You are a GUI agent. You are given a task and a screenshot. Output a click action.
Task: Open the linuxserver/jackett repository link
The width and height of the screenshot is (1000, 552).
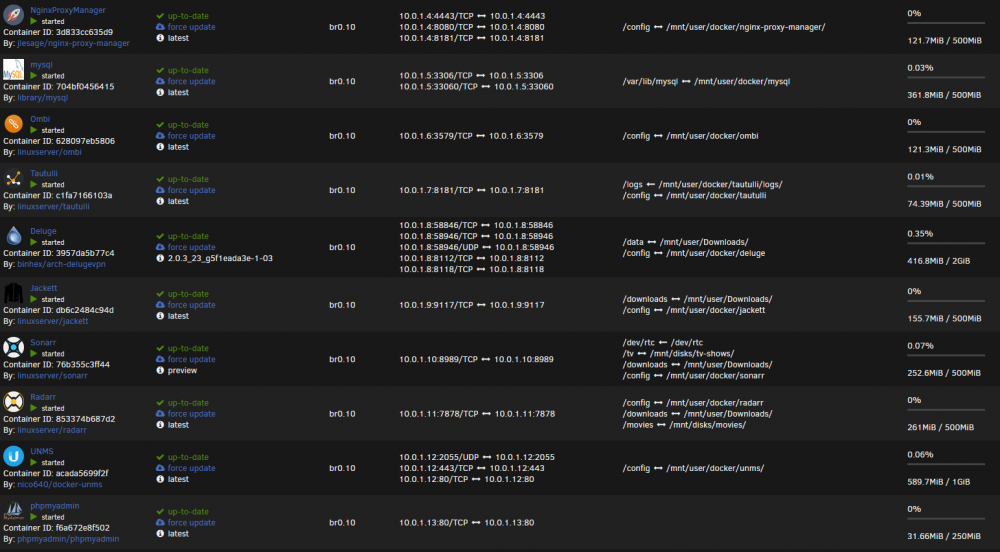(x=53, y=321)
